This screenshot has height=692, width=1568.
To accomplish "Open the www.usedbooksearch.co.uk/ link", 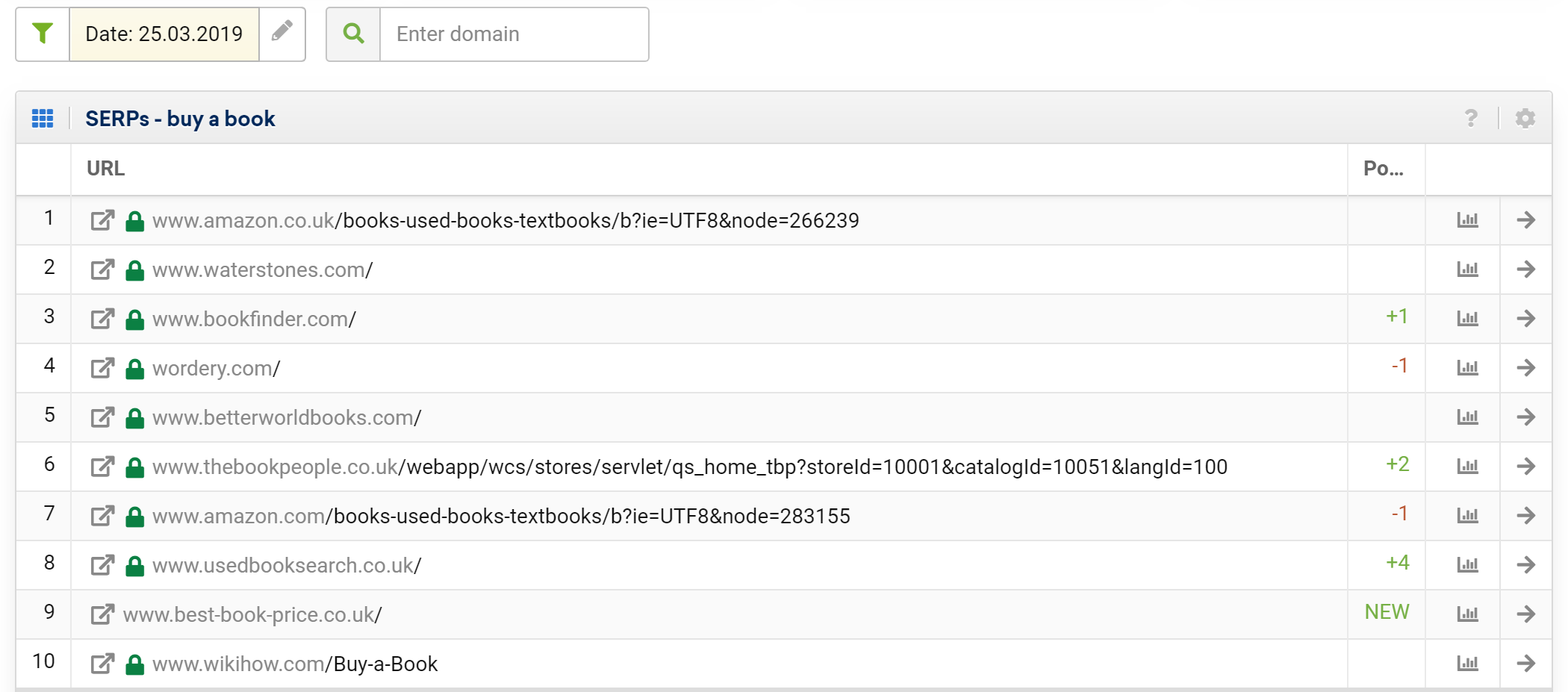I will 287,566.
